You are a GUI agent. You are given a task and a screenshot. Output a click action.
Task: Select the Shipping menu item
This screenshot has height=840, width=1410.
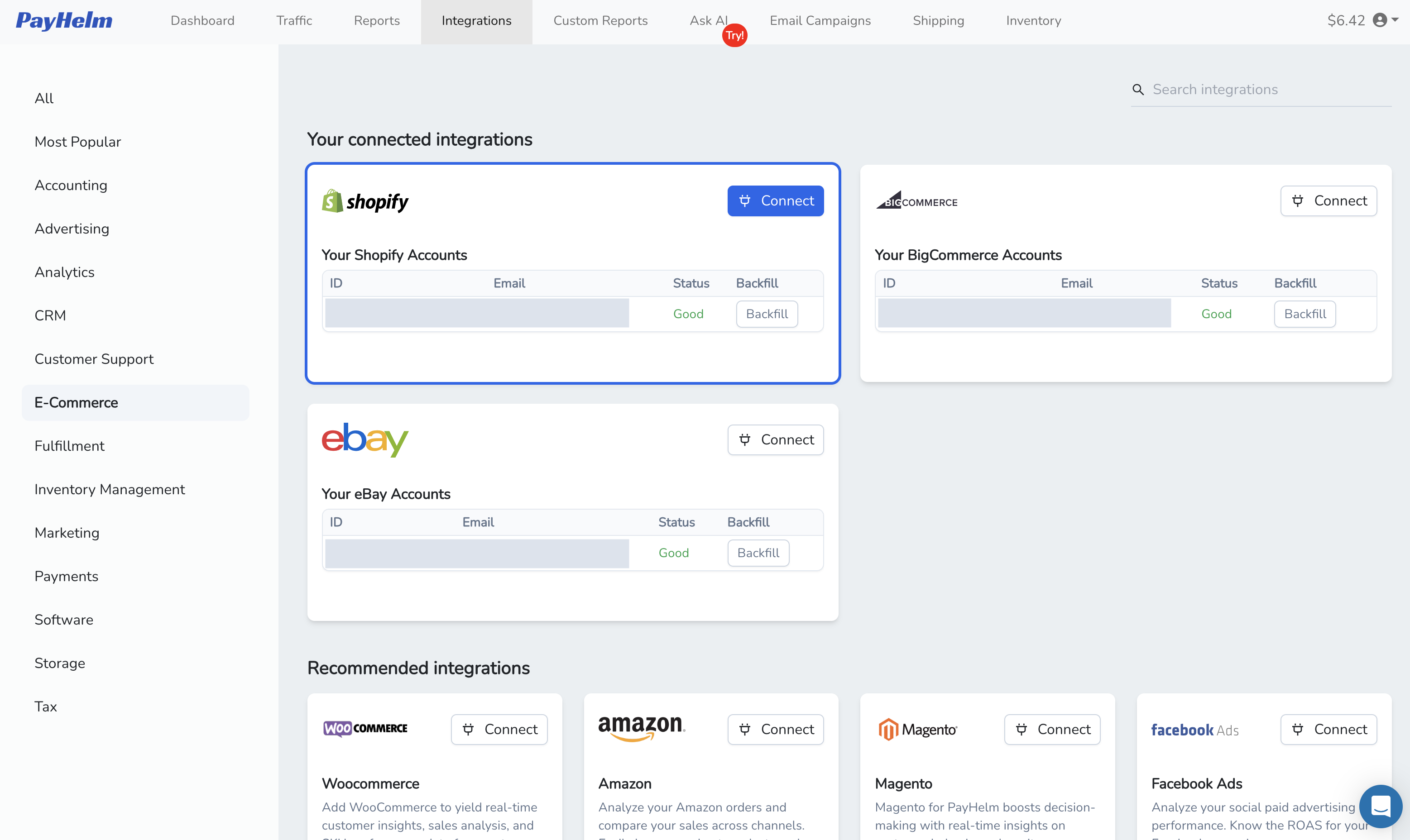[938, 21]
